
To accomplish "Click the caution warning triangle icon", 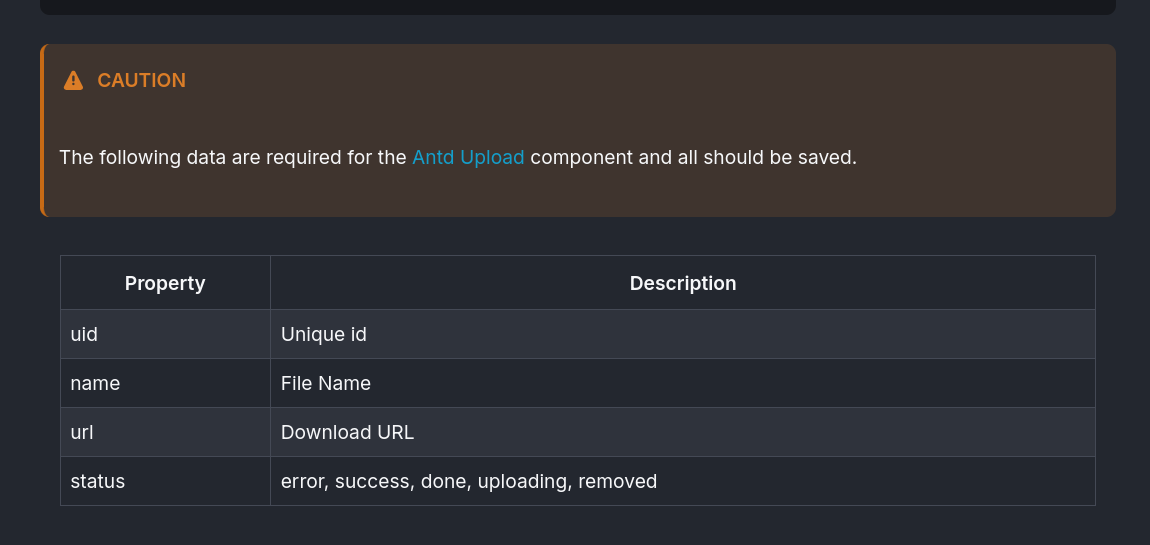I will [73, 80].
